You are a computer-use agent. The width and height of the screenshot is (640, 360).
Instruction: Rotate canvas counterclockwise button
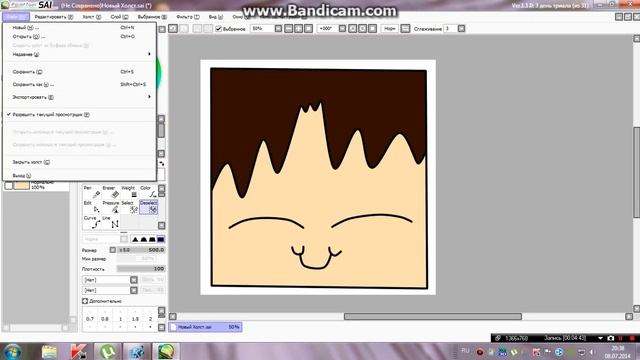tap(353, 29)
